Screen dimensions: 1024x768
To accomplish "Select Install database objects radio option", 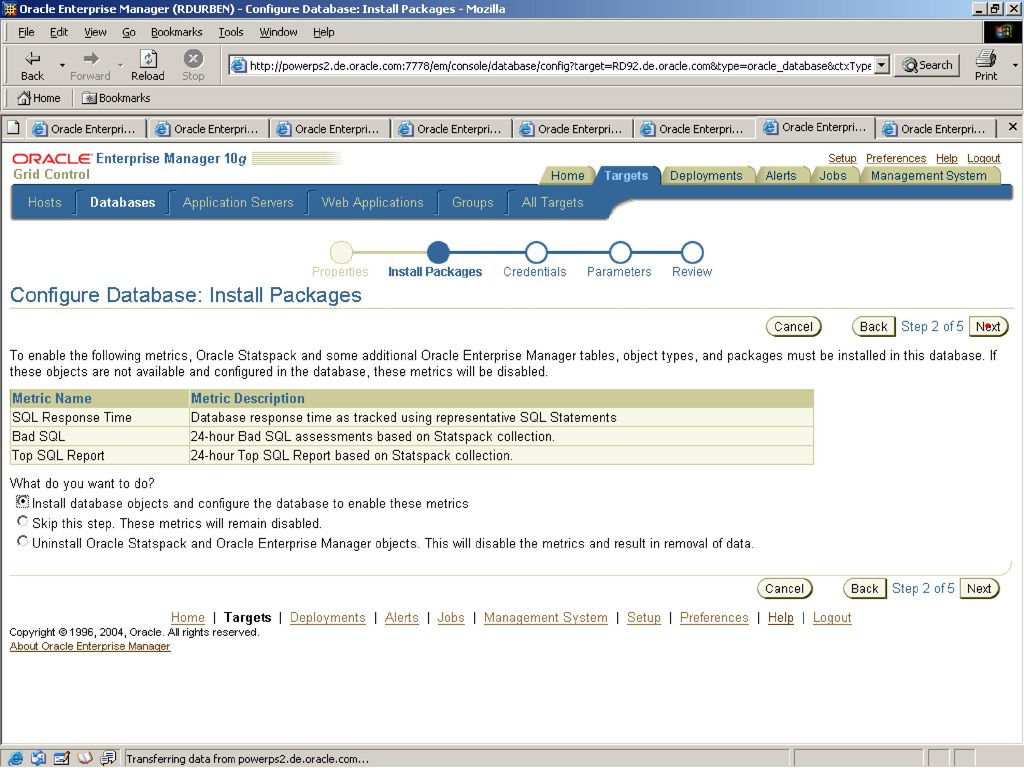I will point(23,502).
